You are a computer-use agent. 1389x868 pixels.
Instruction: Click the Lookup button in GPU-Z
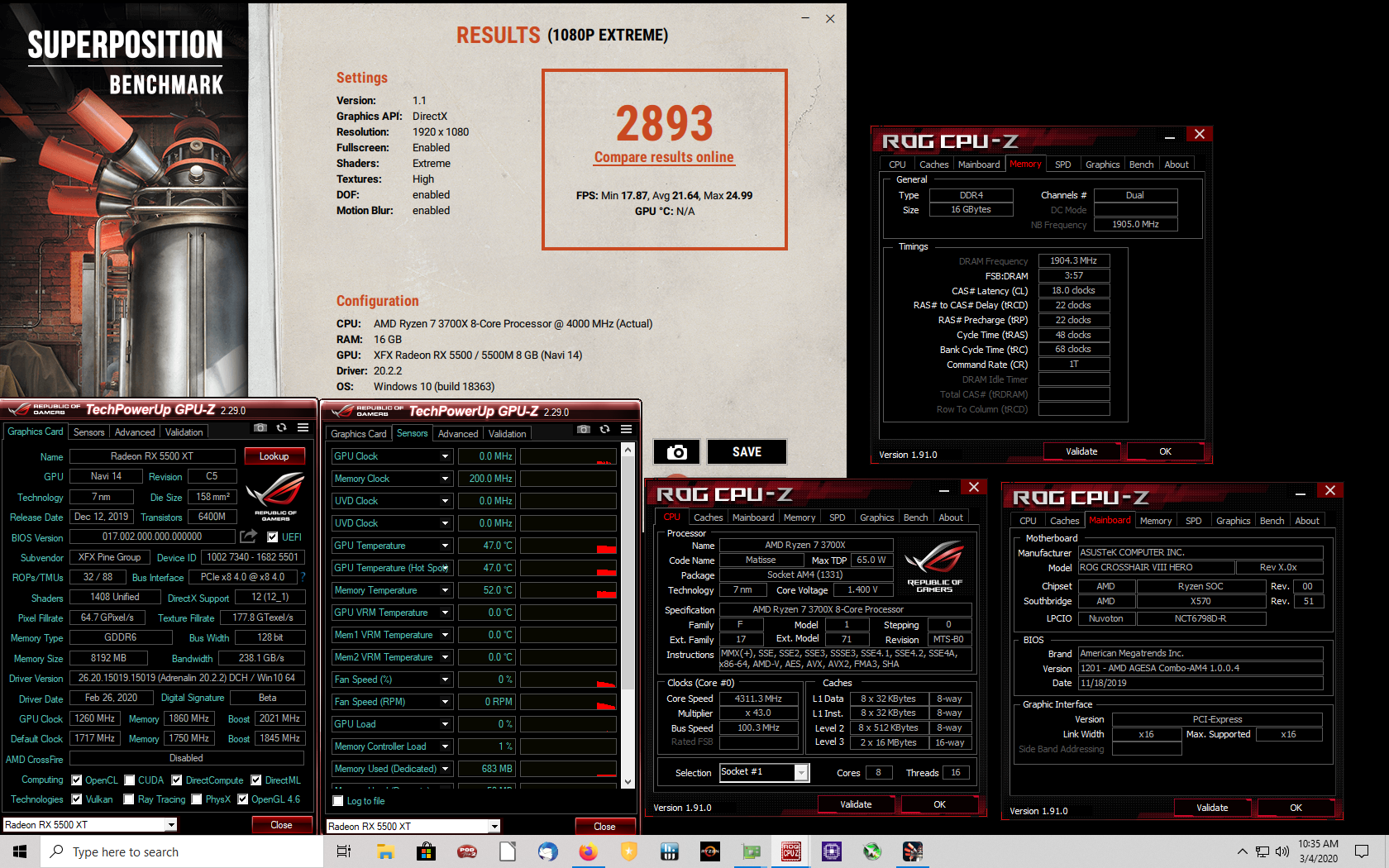(x=274, y=456)
